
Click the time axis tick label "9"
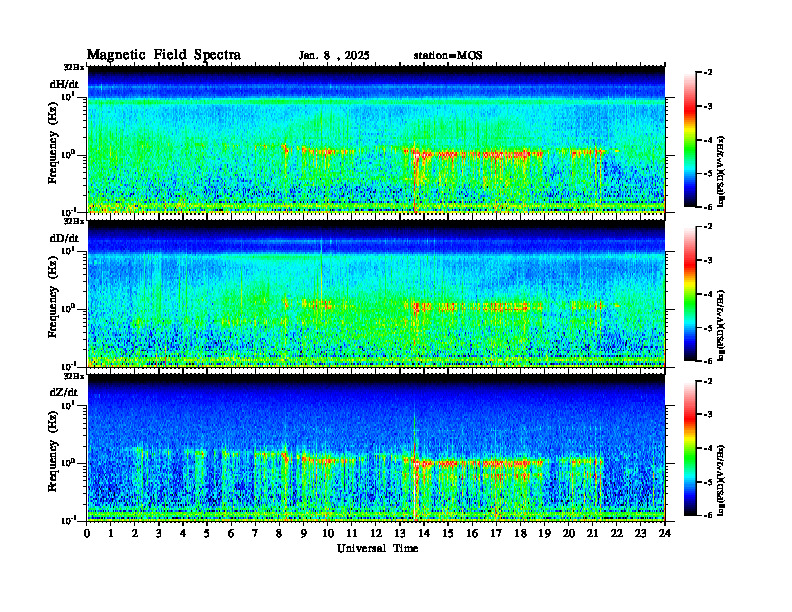point(304,534)
